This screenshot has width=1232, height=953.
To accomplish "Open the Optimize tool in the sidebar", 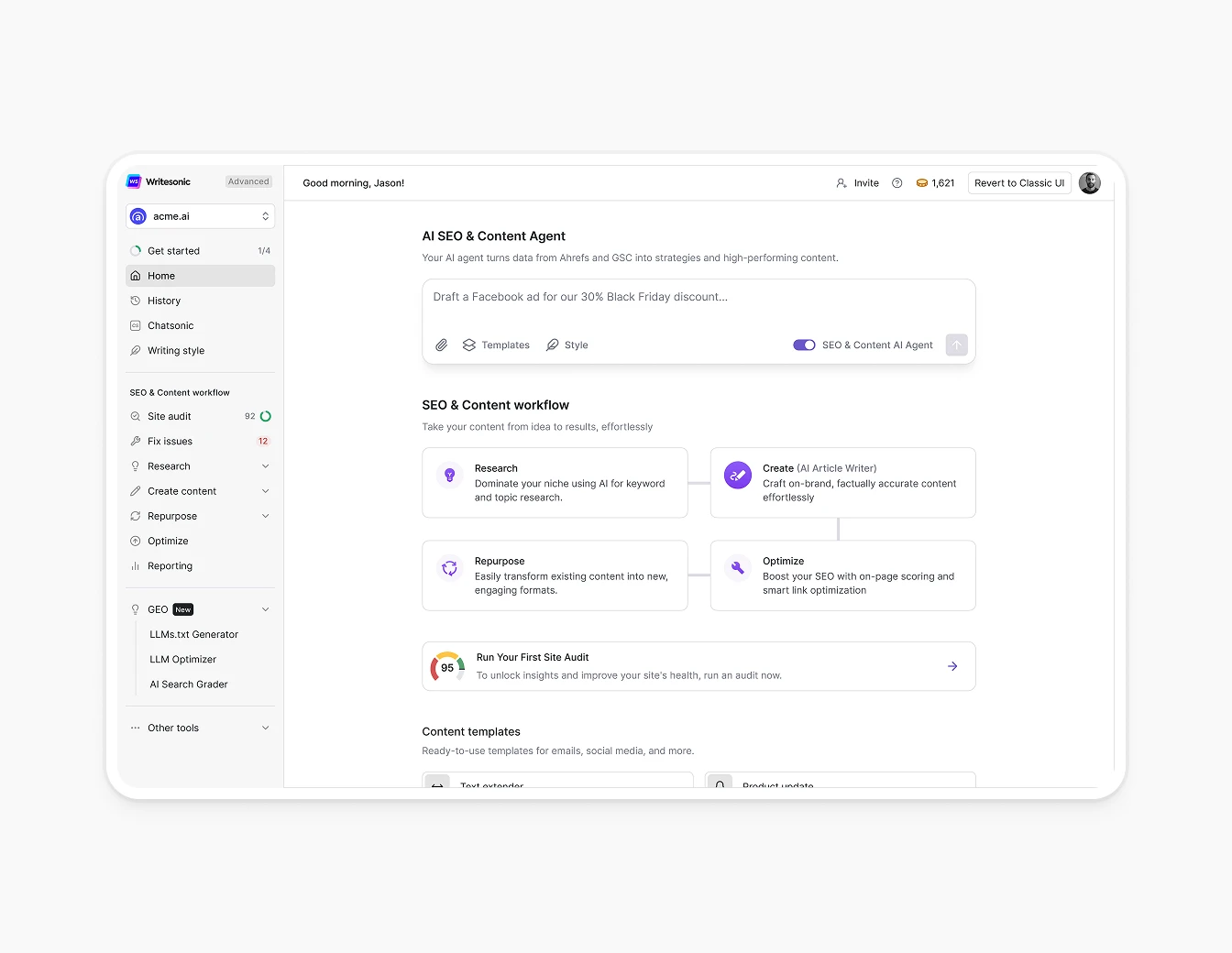I will click(168, 541).
